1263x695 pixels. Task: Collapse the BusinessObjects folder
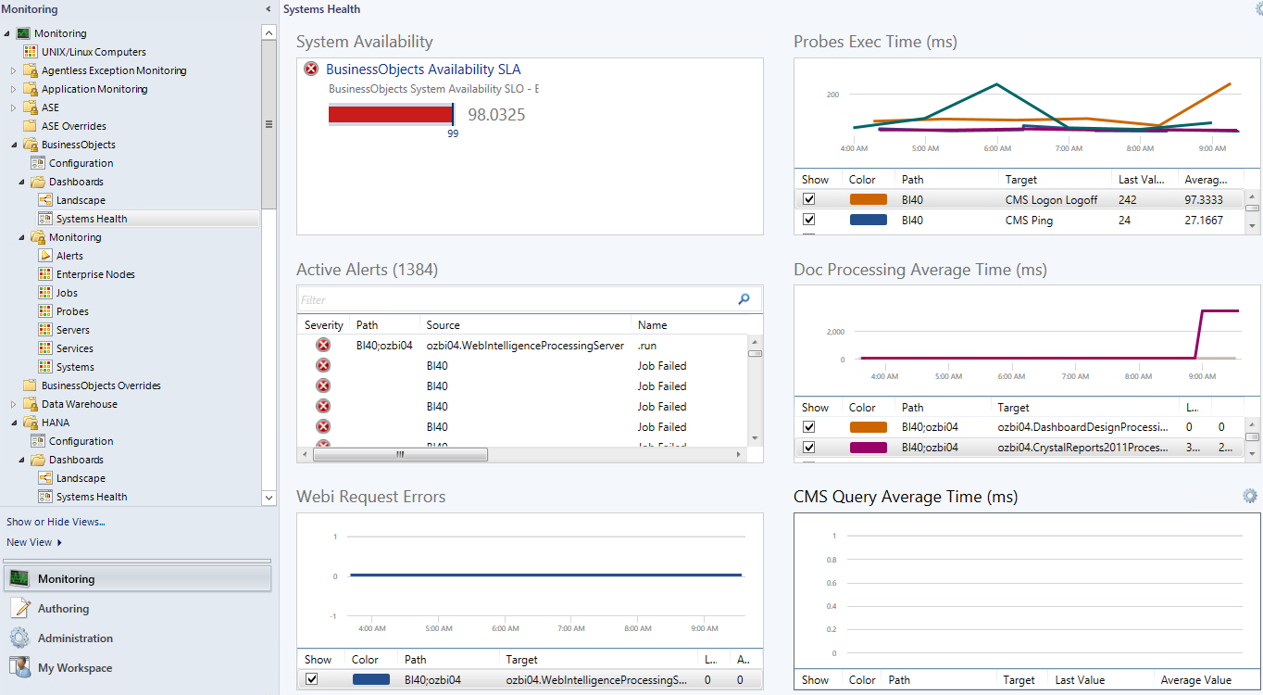click(14, 145)
